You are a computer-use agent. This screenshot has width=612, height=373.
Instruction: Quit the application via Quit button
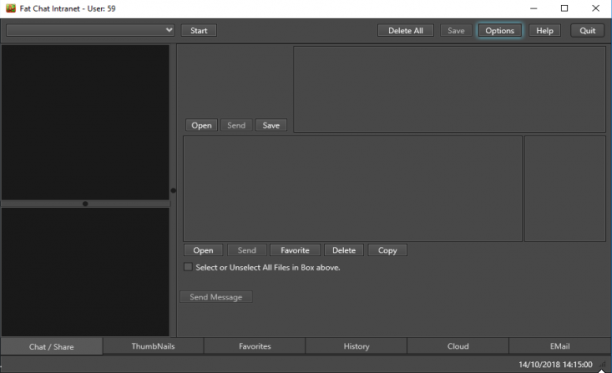pyautogui.click(x=587, y=30)
